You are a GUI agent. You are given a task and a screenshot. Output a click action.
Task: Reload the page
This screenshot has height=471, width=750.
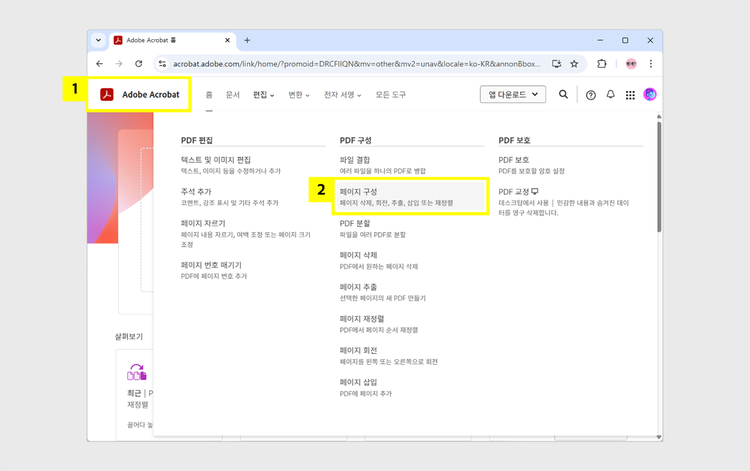(139, 64)
